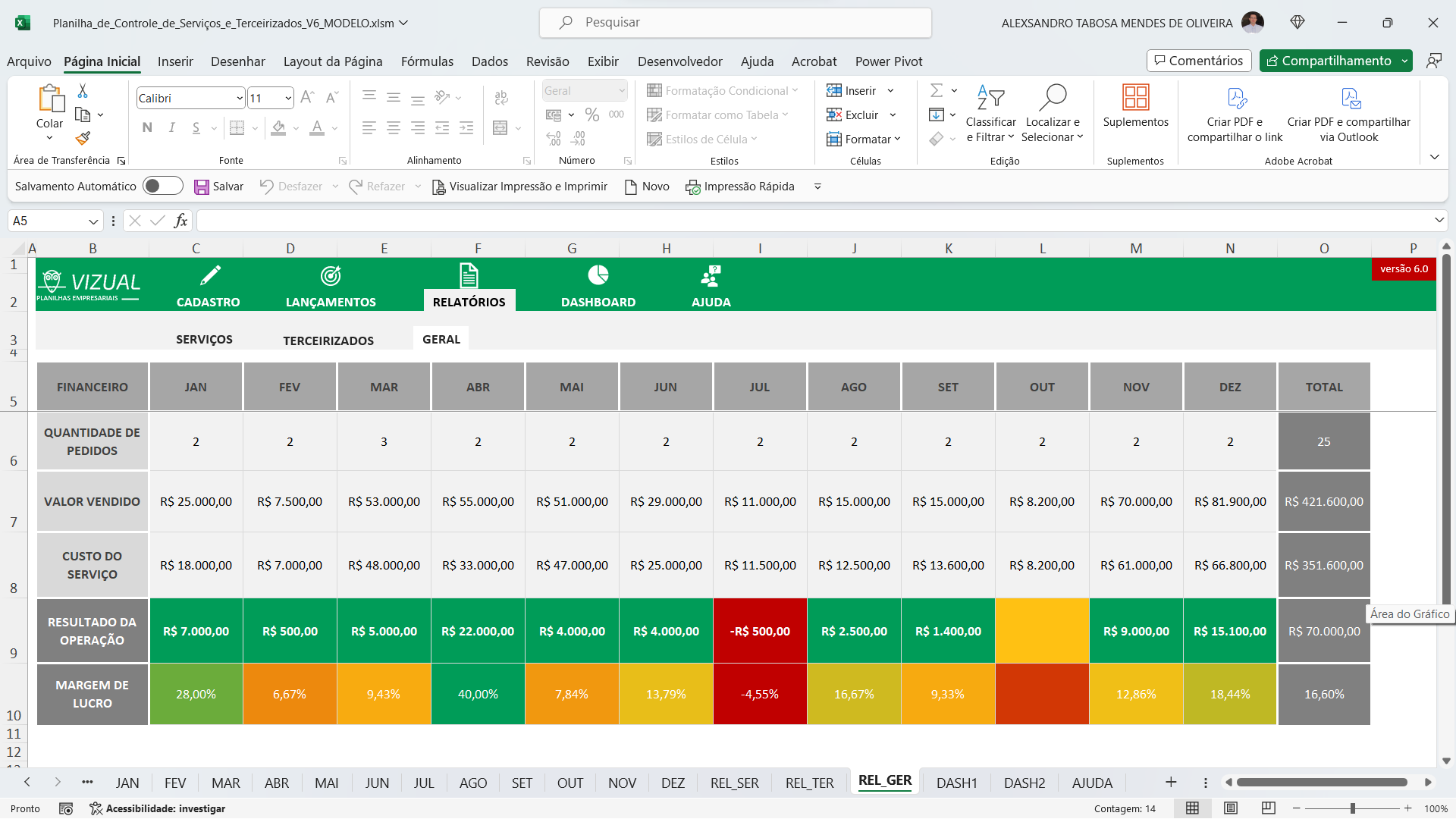Click the Bold (N) formatting icon
This screenshot has height=819, width=1456.
(x=147, y=127)
